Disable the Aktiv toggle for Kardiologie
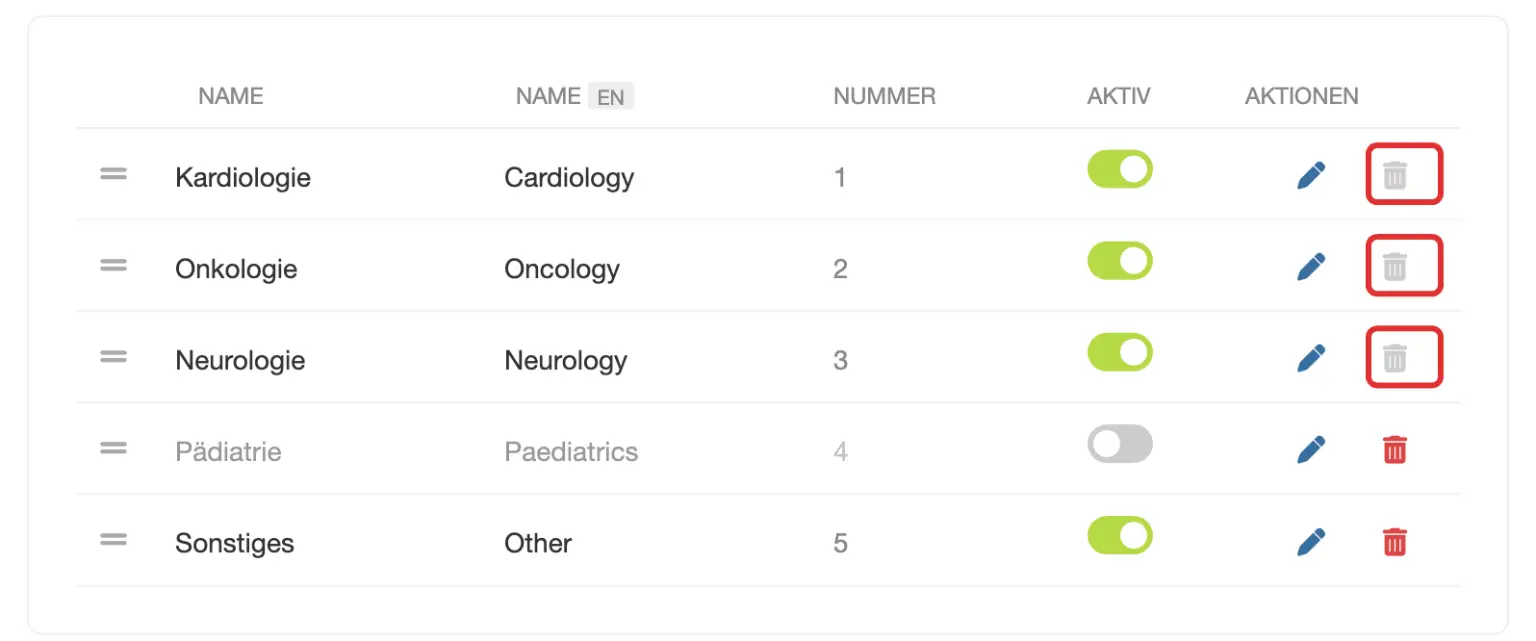The height and width of the screenshot is (641, 1536). [1120, 169]
